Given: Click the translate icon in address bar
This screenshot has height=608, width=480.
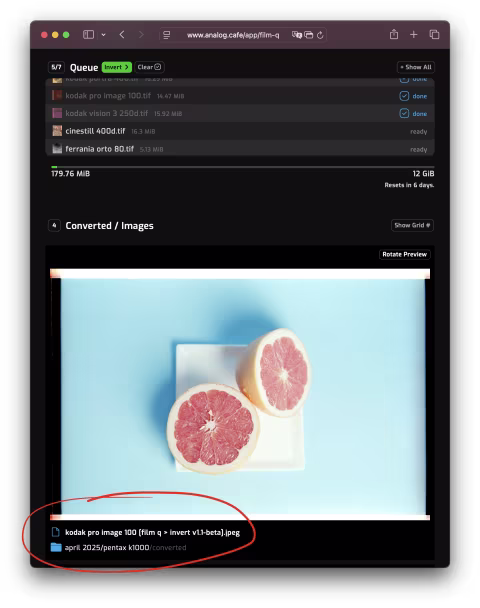Looking at the screenshot, I should (x=297, y=35).
